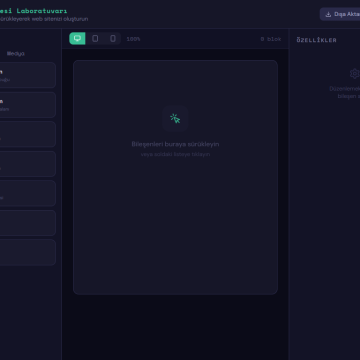Switch to mobile phone preview mode
The height and width of the screenshot is (360, 360).
tap(113, 39)
